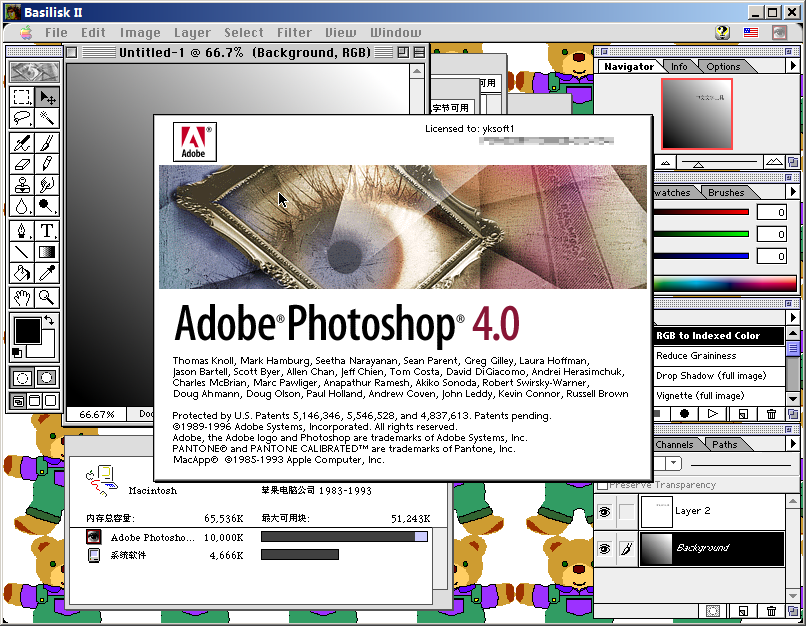Viewport: 806px width, 626px height.
Task: Choose the Type tool
Action: click(x=47, y=230)
